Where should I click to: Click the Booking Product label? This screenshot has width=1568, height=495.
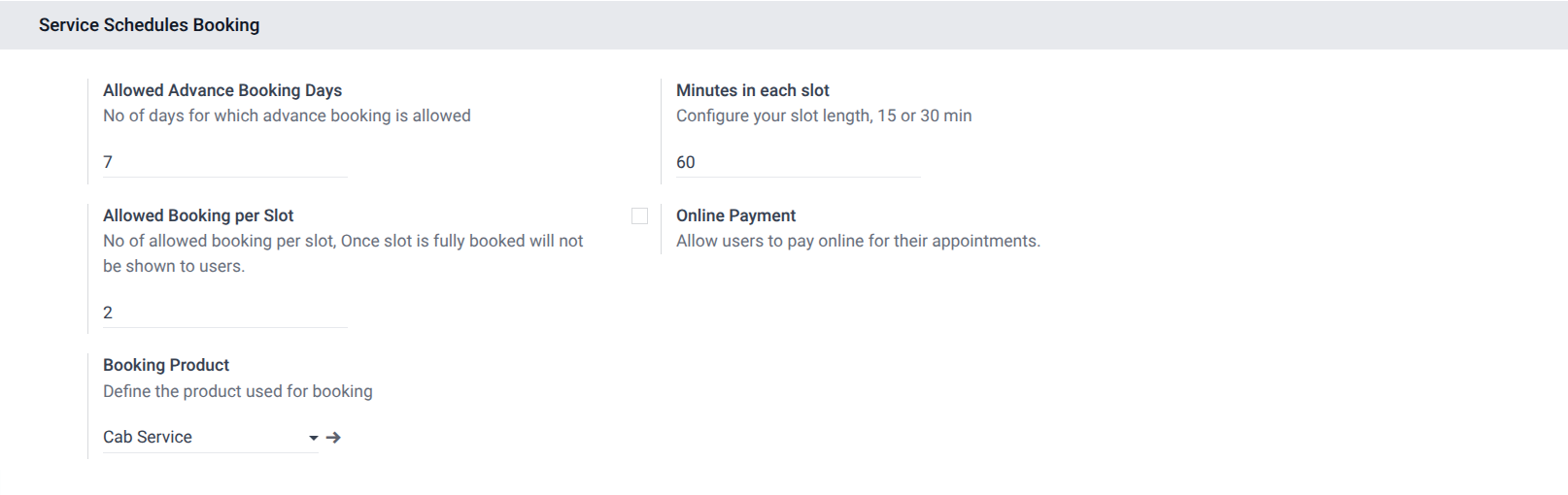tap(166, 365)
